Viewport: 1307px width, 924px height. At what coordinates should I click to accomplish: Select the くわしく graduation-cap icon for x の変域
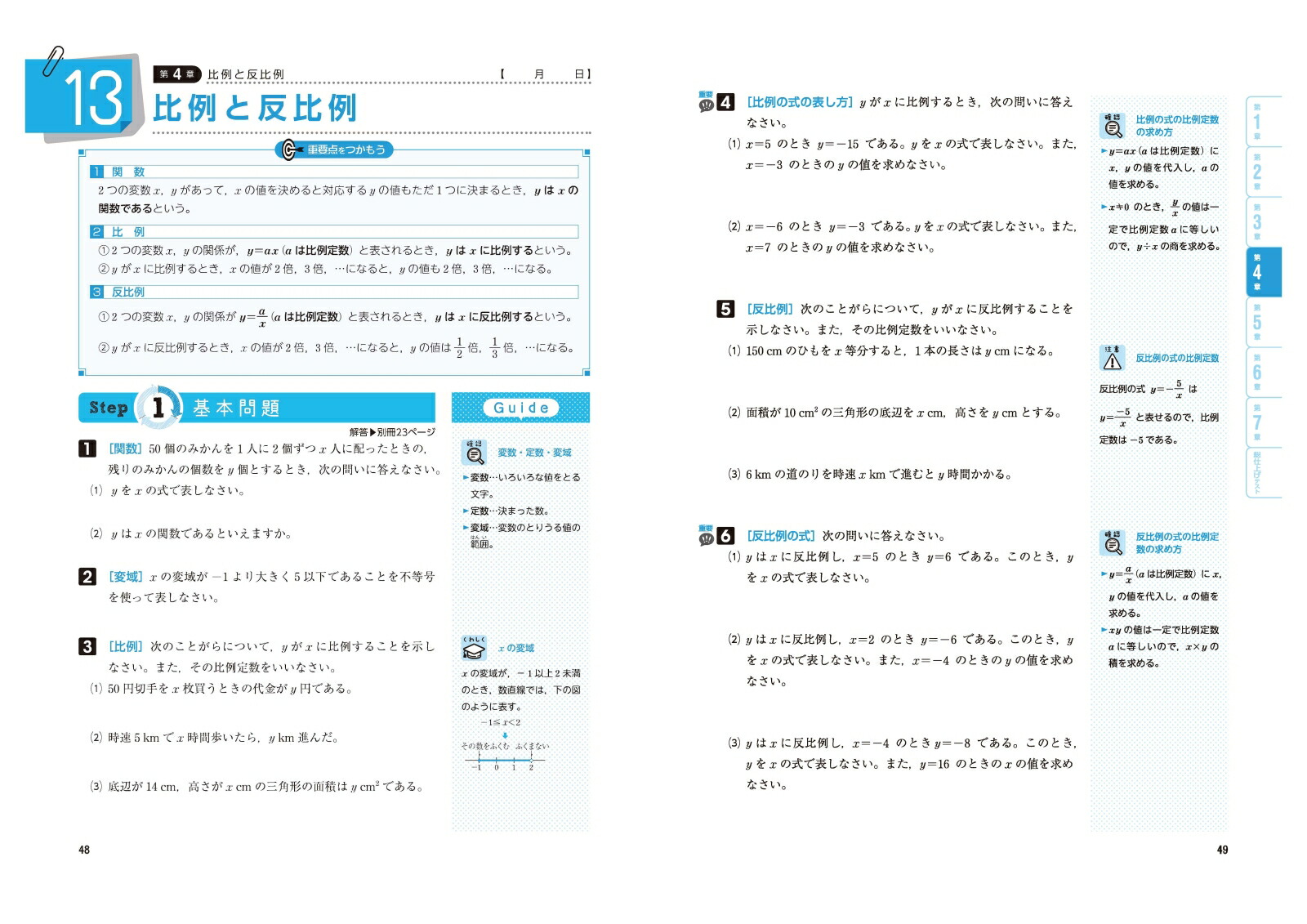tap(475, 649)
